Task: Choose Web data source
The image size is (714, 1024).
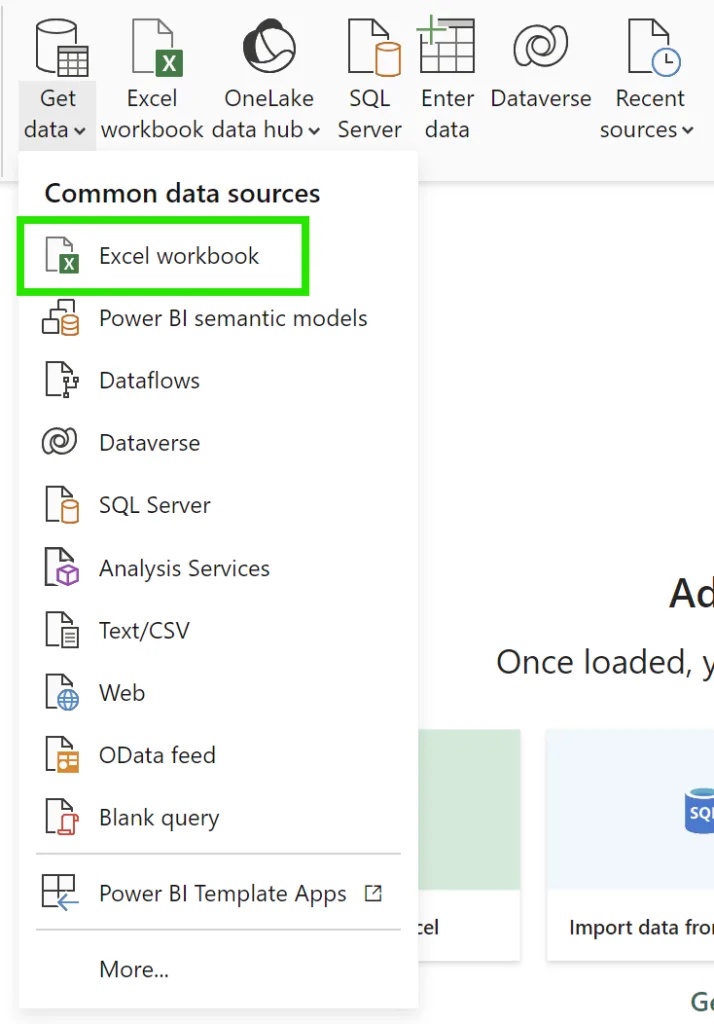Action: point(218,693)
